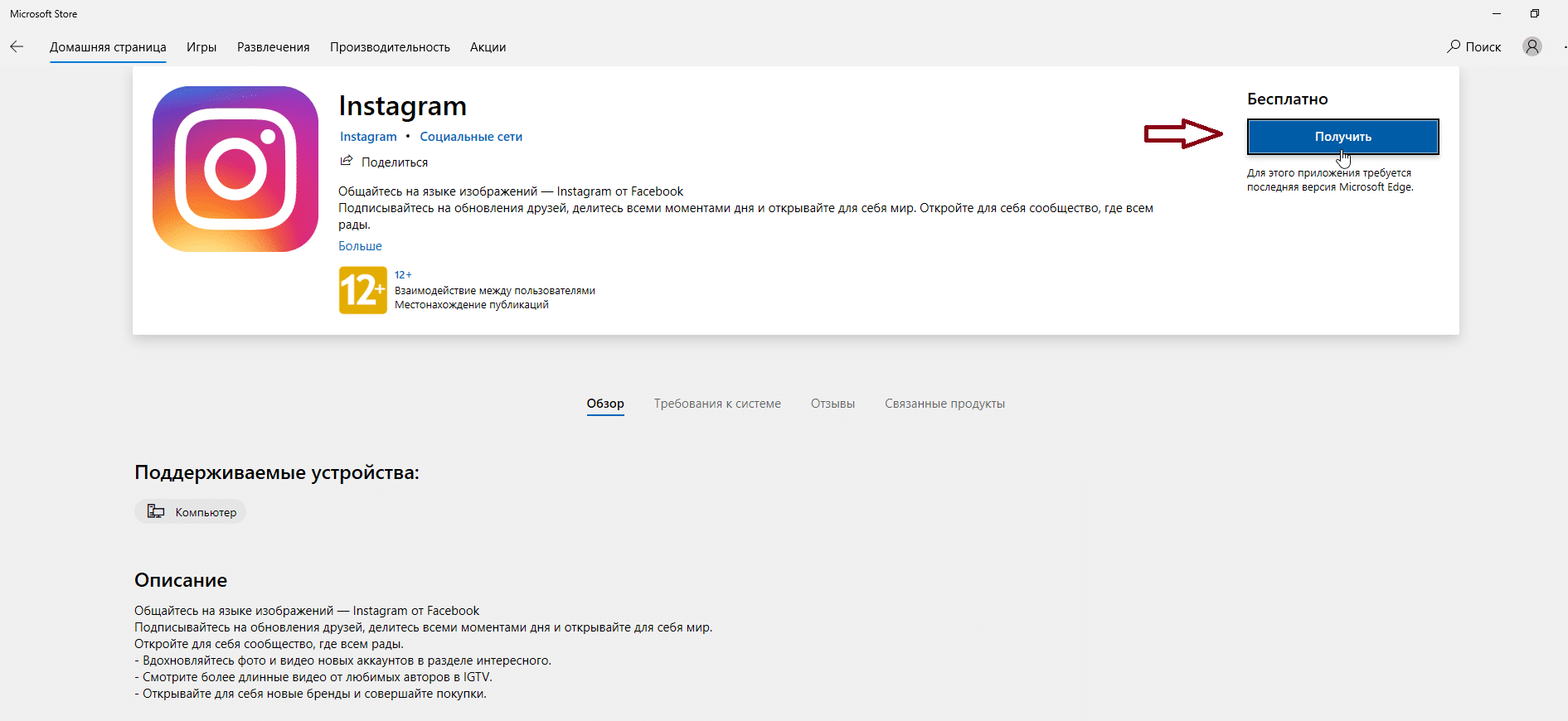Screen dimensions: 1568x721
Task: Open the user account profile icon
Action: point(1532,46)
